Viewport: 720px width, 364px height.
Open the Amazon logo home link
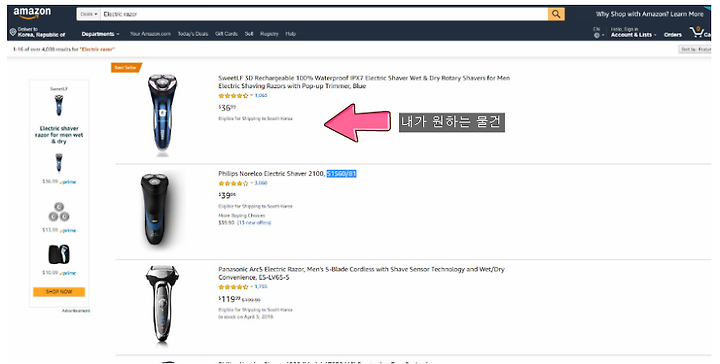[32, 13]
